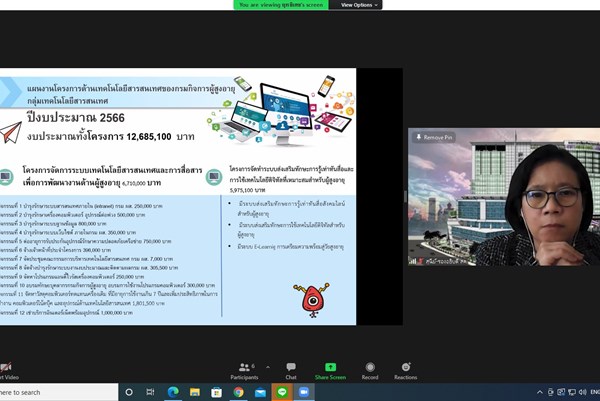Click the slide heading 'ปีงบประมาณ 2566'
The width and height of the screenshot is (600, 401).
click(x=75, y=118)
